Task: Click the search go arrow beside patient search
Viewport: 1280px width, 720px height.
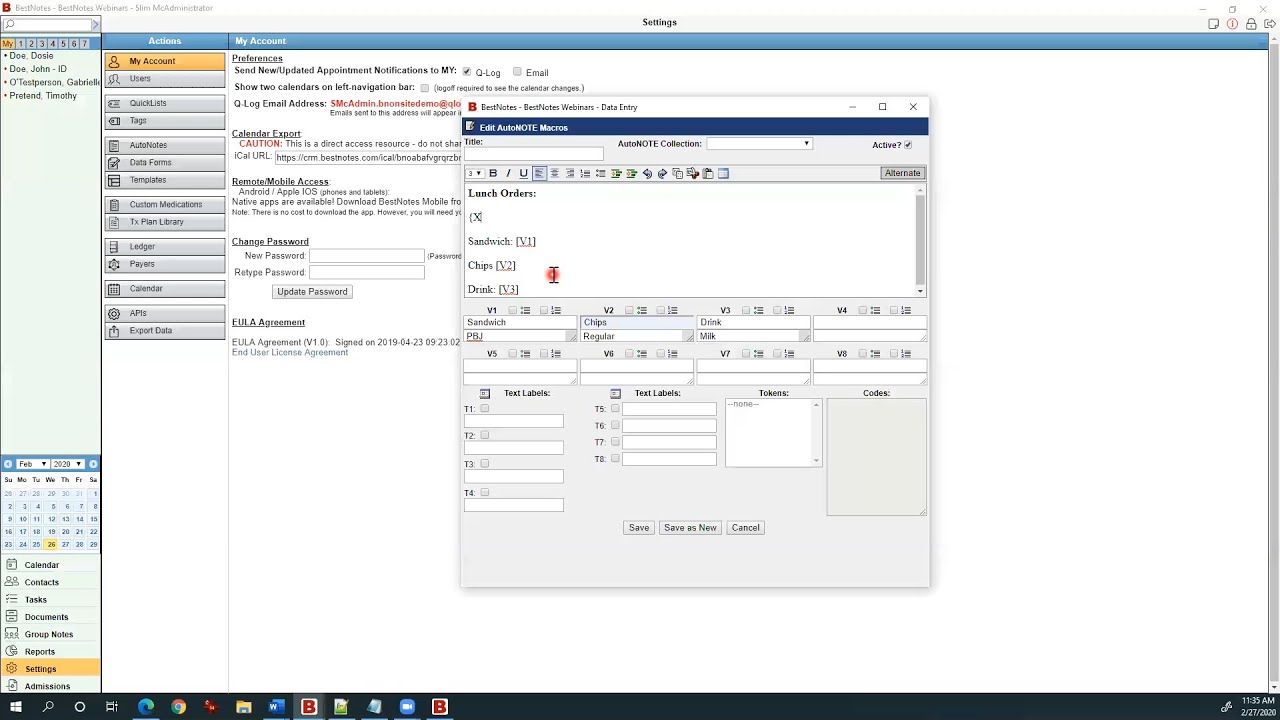Action: click(95, 24)
